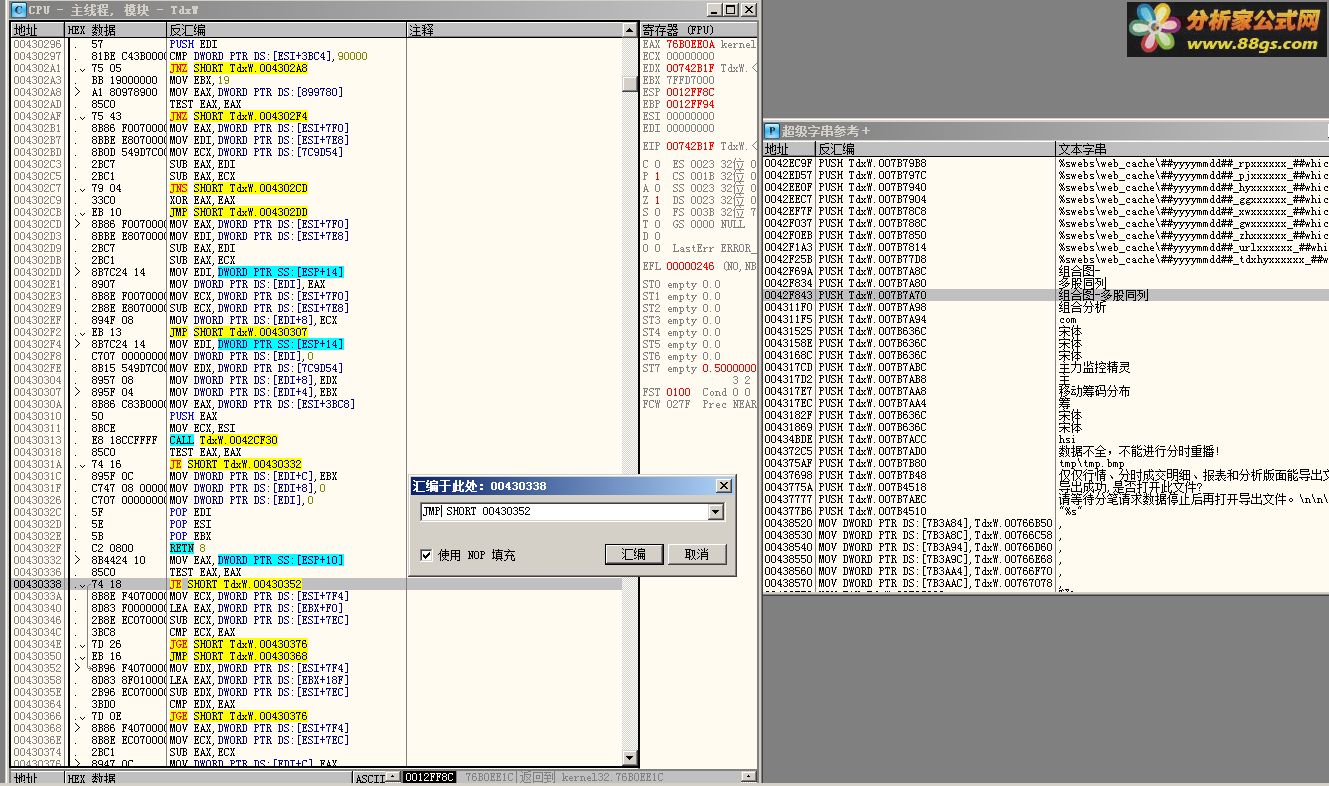Viewport: 1329px width, 786px height.
Task: Click the 寄存器 (FPU) header bar
Action: click(699, 31)
